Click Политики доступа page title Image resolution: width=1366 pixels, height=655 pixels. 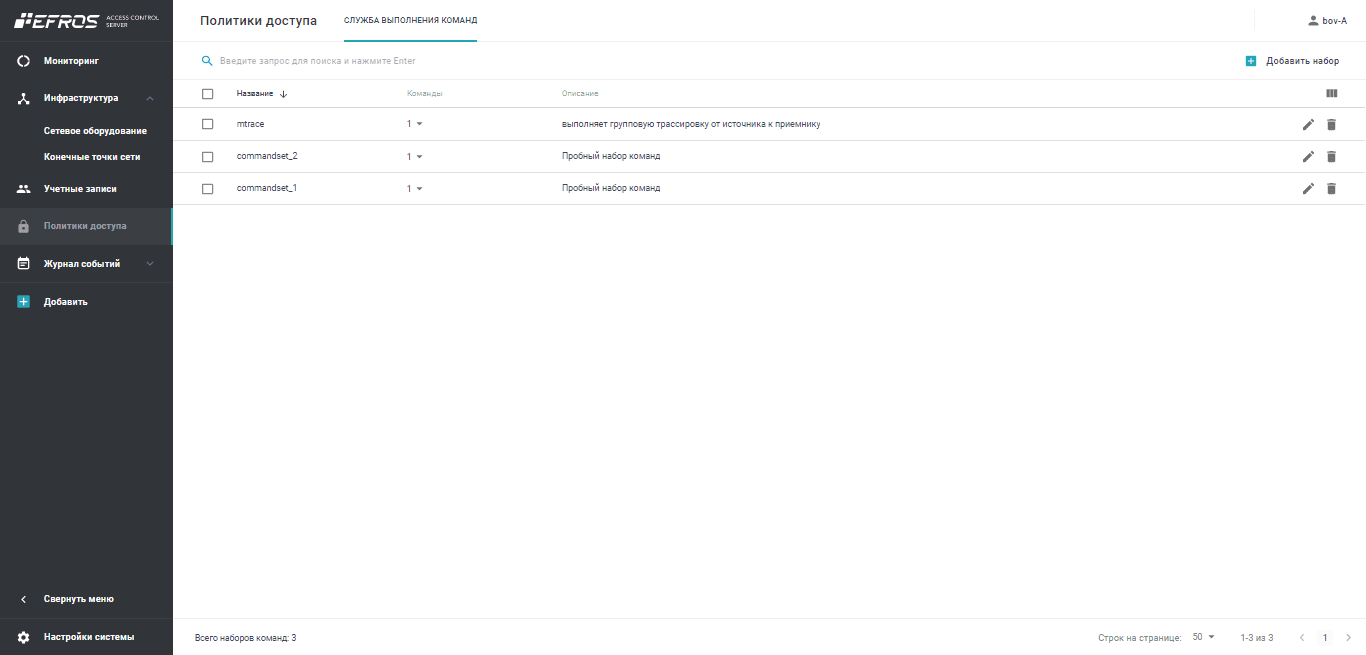[258, 20]
